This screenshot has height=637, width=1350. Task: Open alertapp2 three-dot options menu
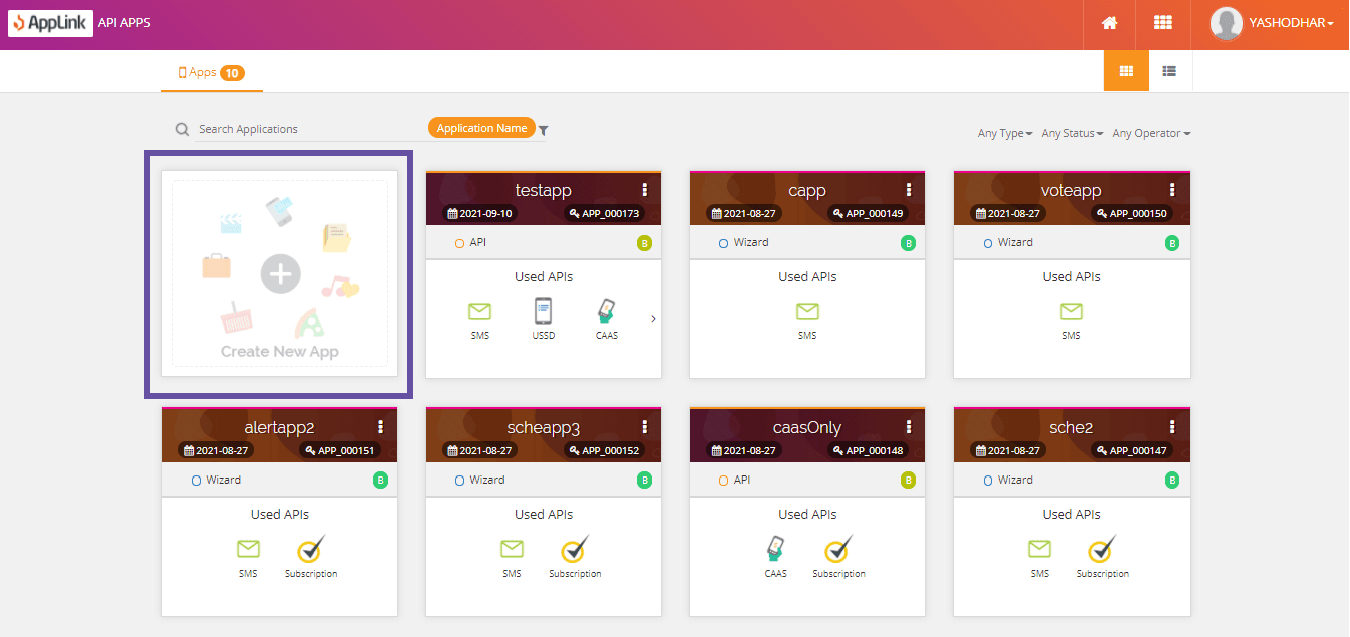point(381,427)
